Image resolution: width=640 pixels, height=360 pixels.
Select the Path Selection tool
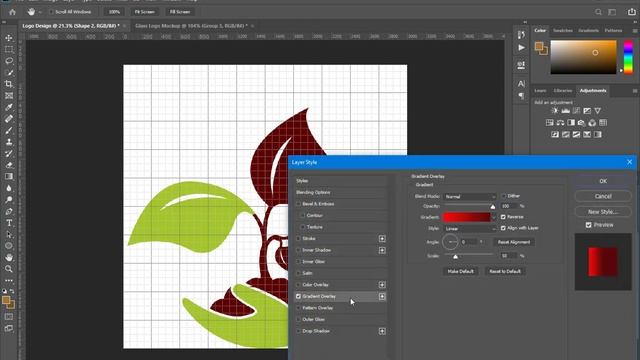pyautogui.click(x=9, y=234)
